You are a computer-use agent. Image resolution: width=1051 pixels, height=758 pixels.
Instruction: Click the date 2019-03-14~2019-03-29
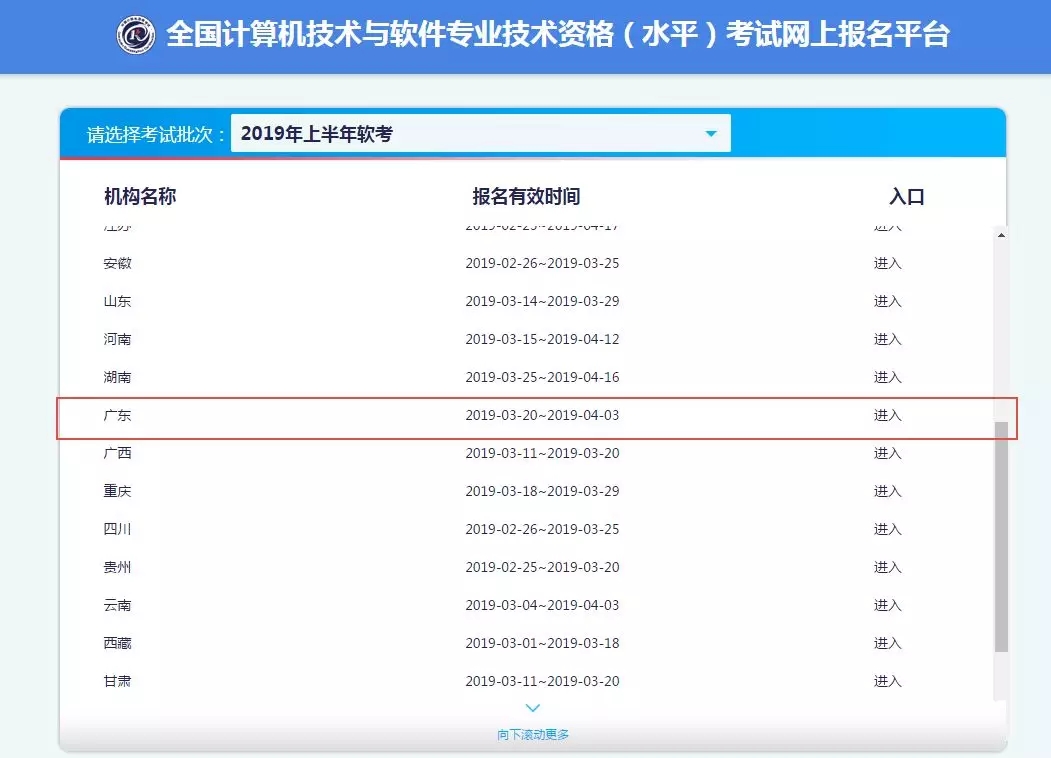pos(542,302)
